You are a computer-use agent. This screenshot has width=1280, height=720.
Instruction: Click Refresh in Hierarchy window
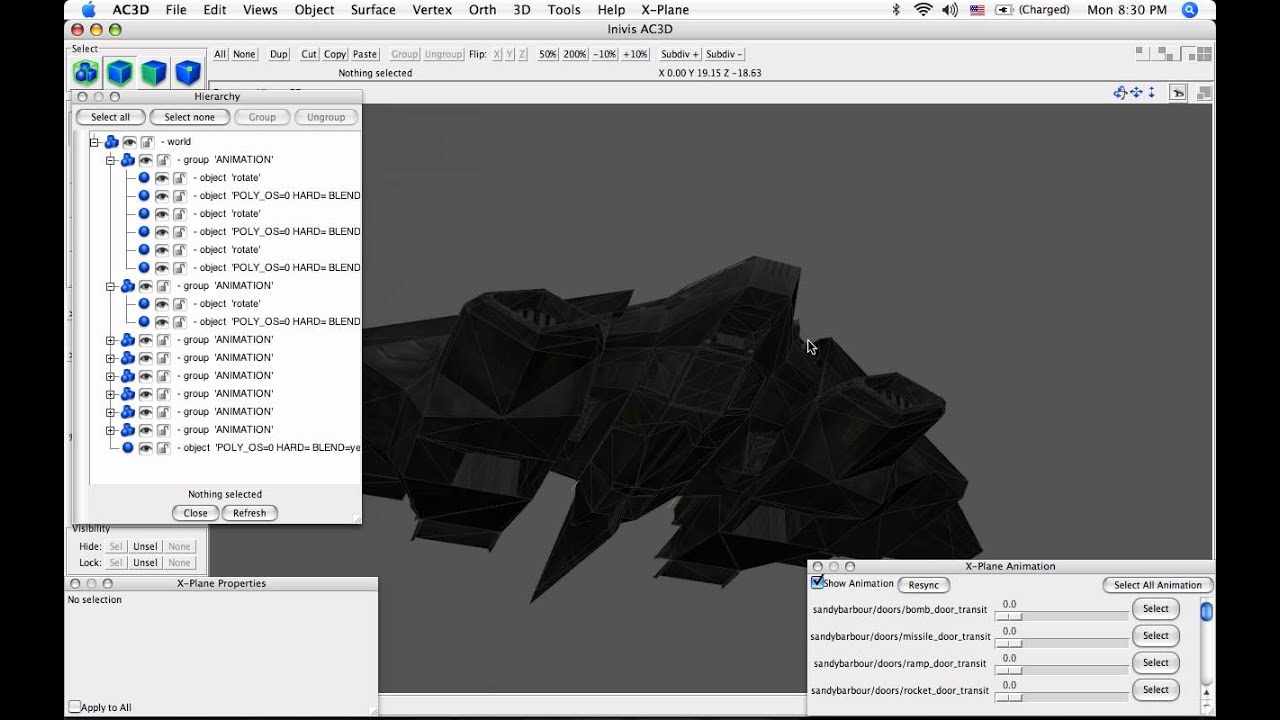(x=249, y=513)
